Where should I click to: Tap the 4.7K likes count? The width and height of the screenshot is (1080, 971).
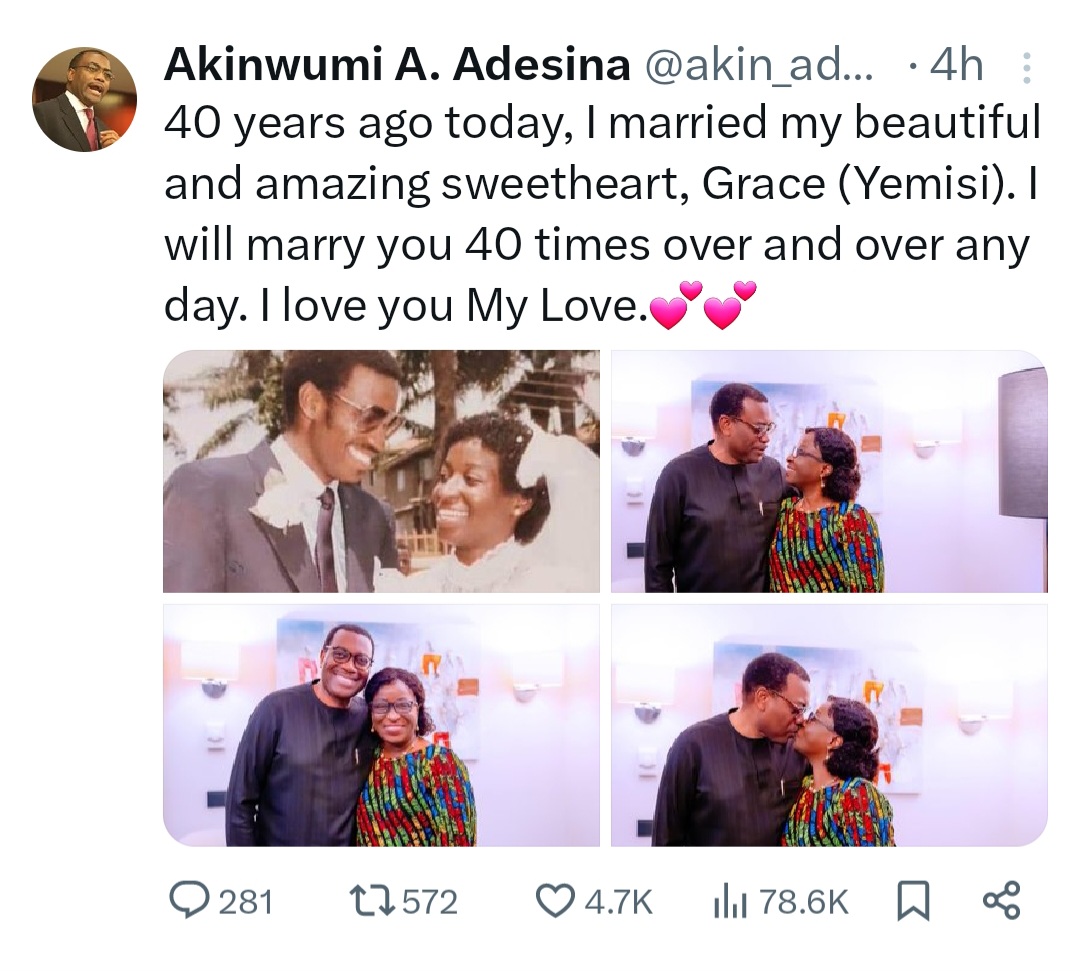[x=618, y=903]
